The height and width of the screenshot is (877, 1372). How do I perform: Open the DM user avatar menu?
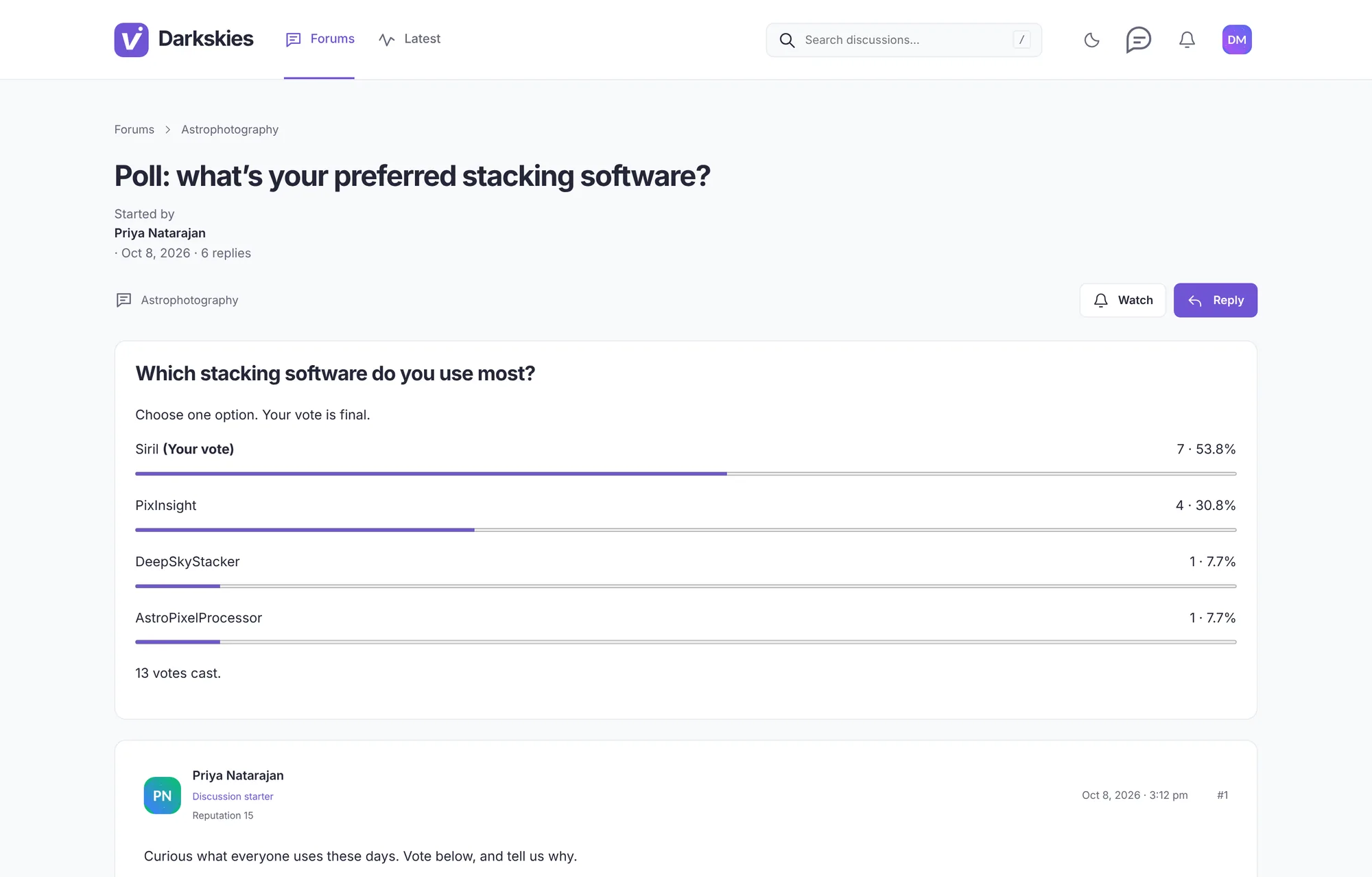tap(1237, 40)
